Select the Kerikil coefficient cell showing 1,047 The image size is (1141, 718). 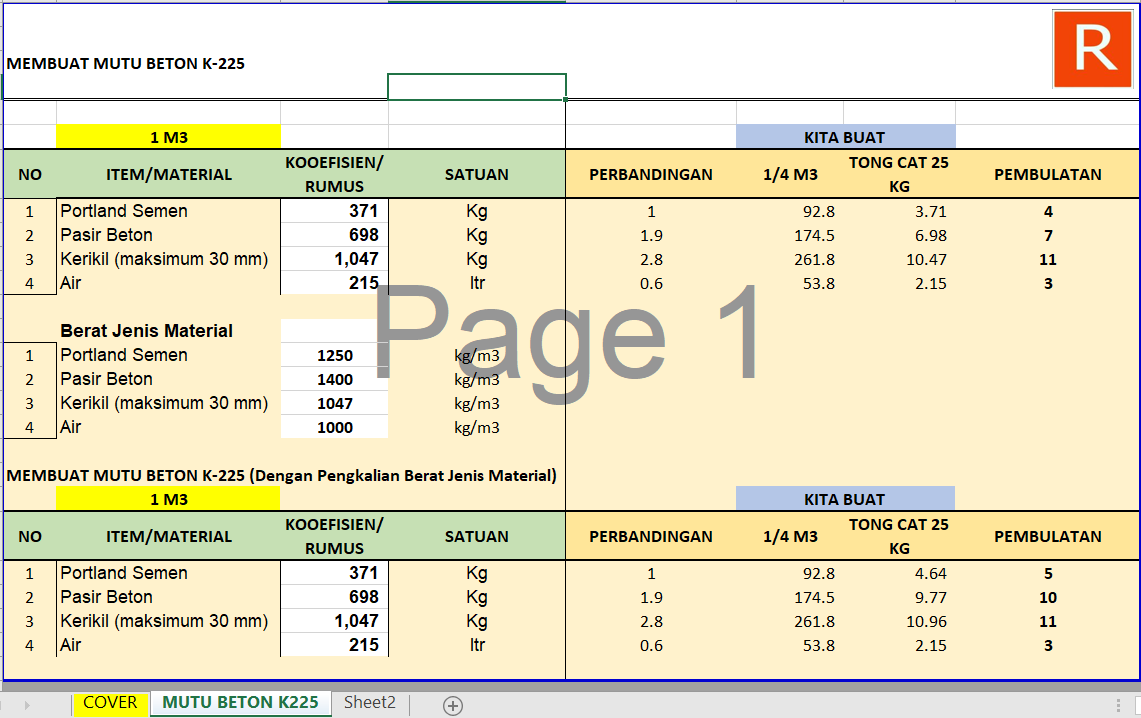pos(334,259)
